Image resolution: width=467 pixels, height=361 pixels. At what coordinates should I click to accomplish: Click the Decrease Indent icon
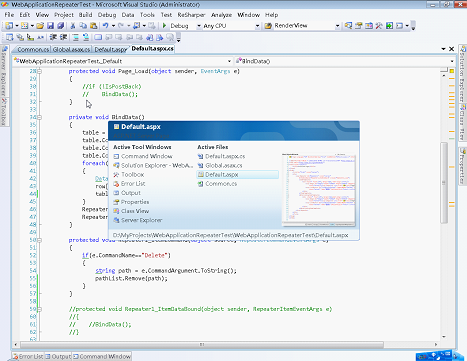pos(53,37)
